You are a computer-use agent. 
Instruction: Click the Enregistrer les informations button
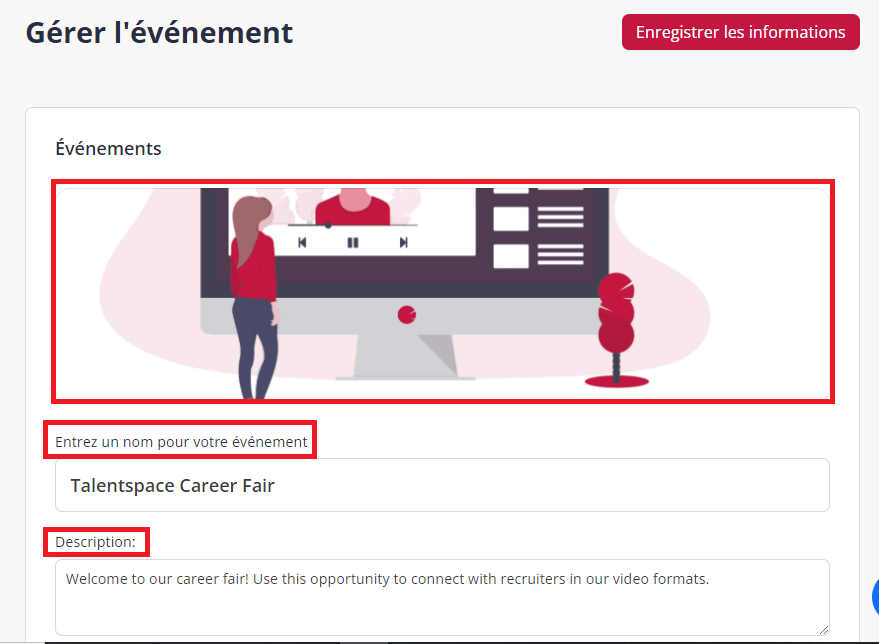pyautogui.click(x=740, y=32)
